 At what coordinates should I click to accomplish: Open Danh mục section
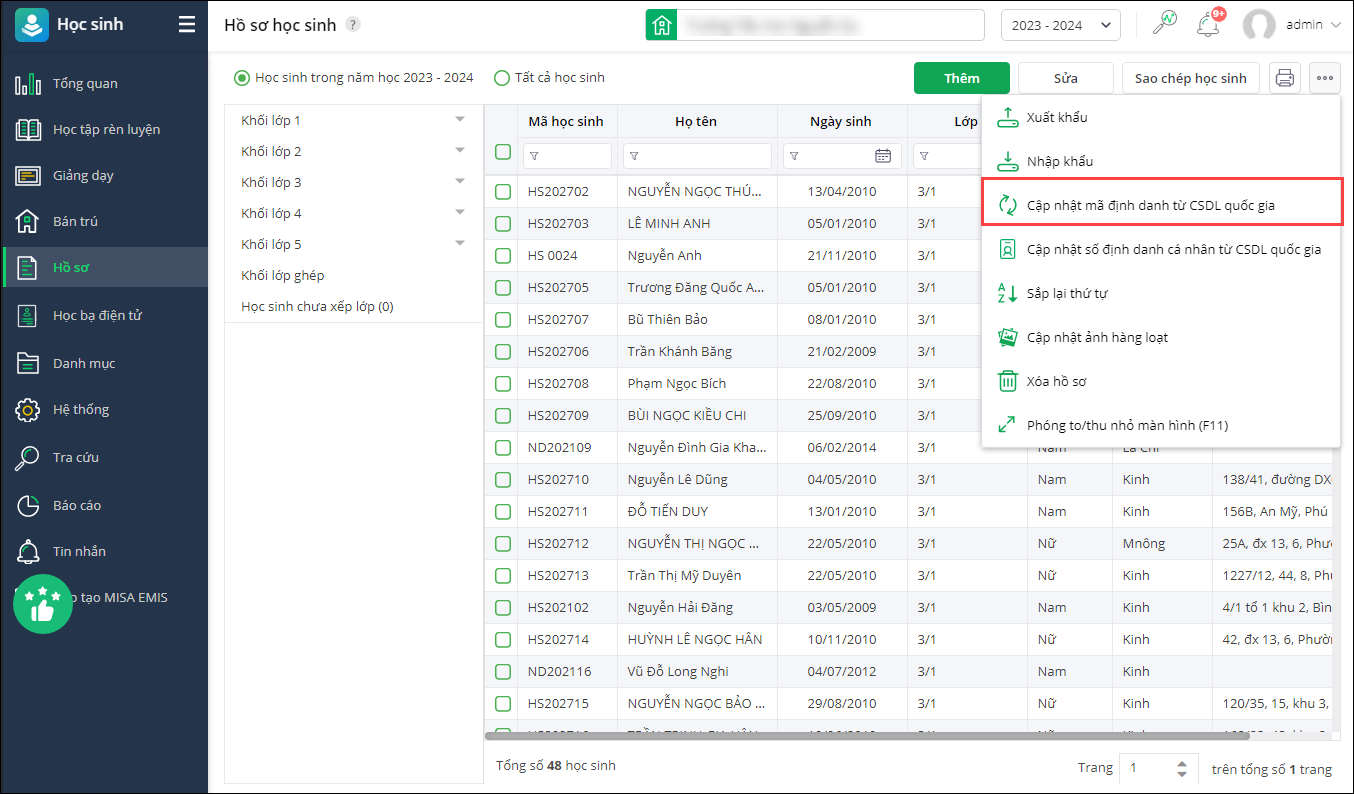point(104,363)
